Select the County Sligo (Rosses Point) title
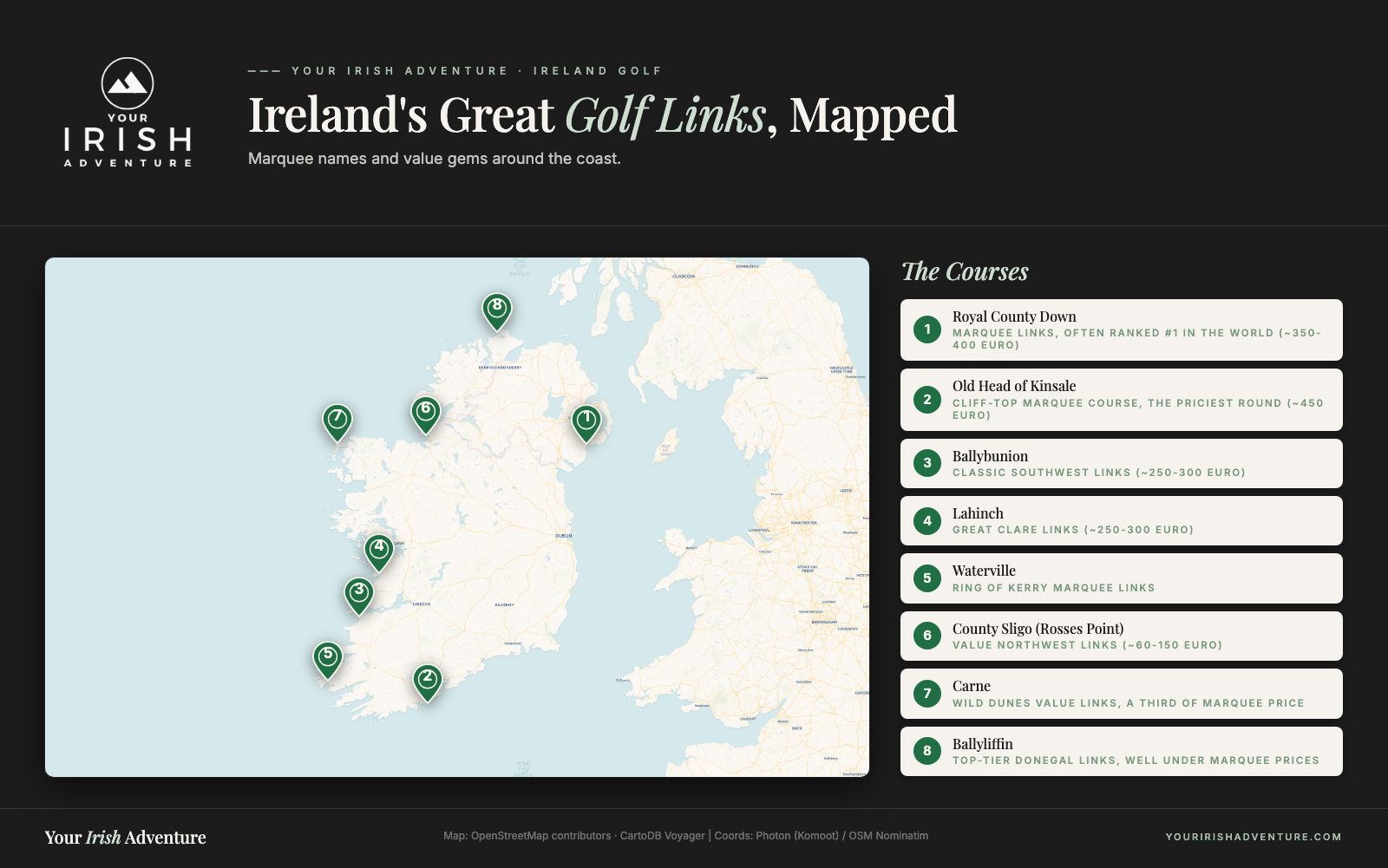Screen dimensions: 1388x868 (1038, 629)
